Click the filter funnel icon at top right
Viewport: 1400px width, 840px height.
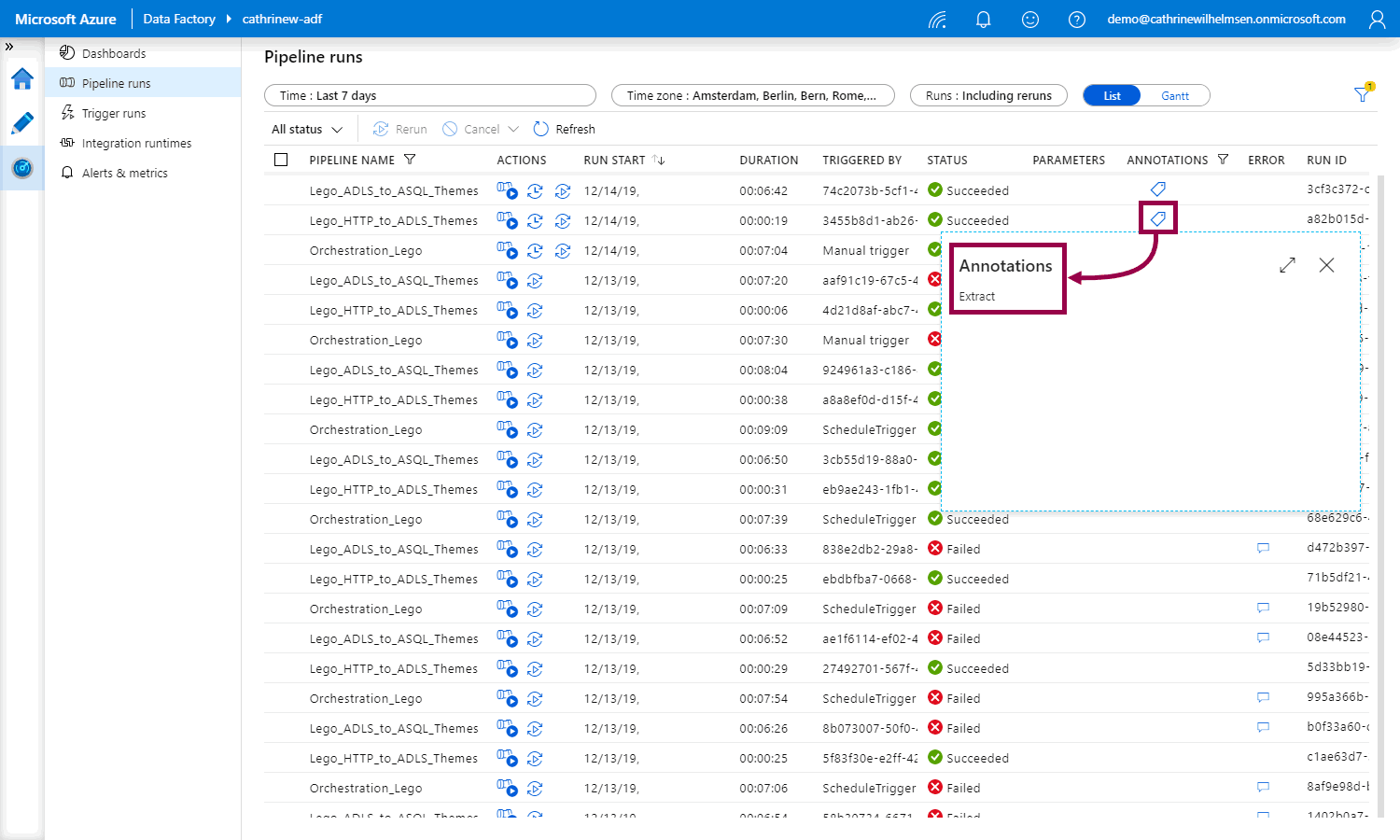(x=1363, y=93)
